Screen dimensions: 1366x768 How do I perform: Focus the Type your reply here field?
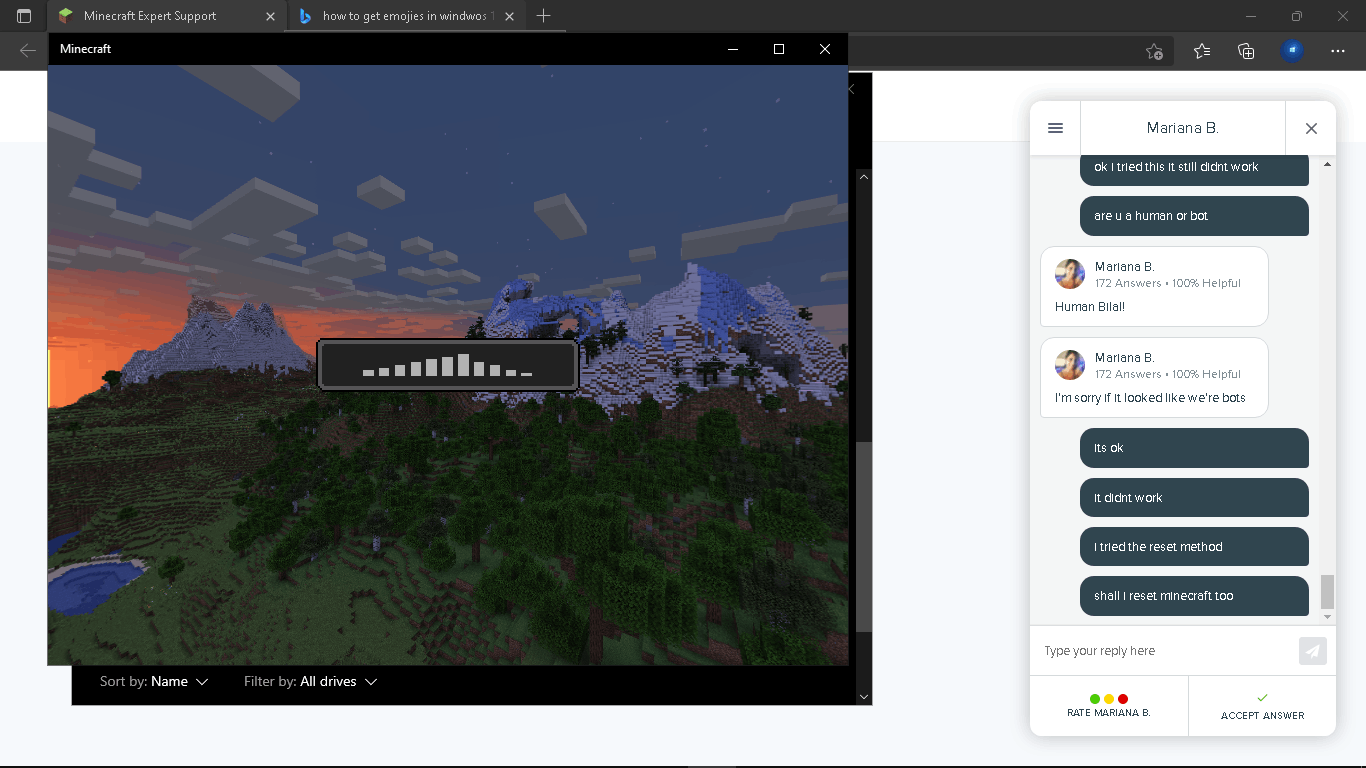(1164, 651)
